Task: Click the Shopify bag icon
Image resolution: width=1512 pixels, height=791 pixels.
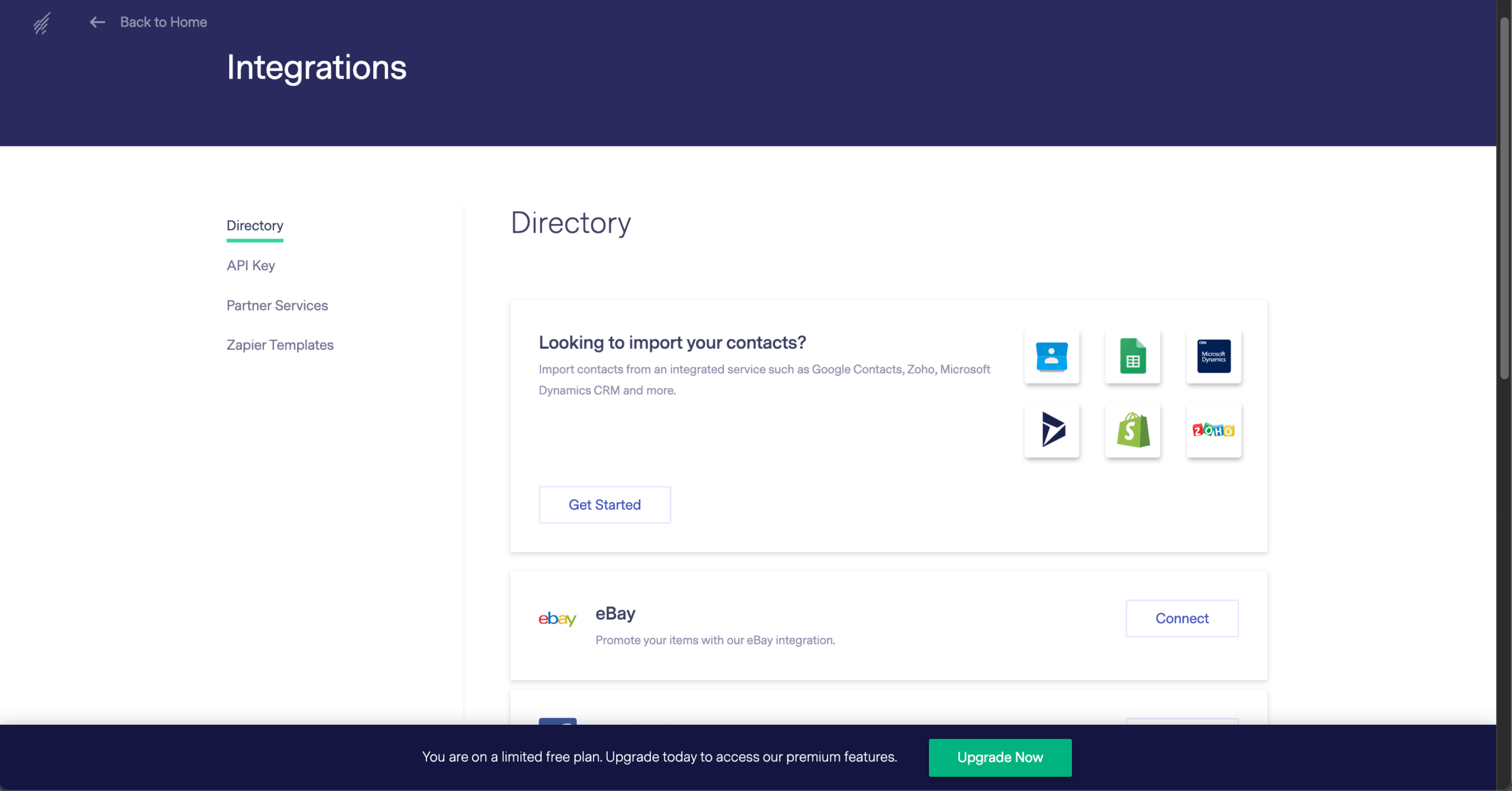Action: tap(1132, 430)
